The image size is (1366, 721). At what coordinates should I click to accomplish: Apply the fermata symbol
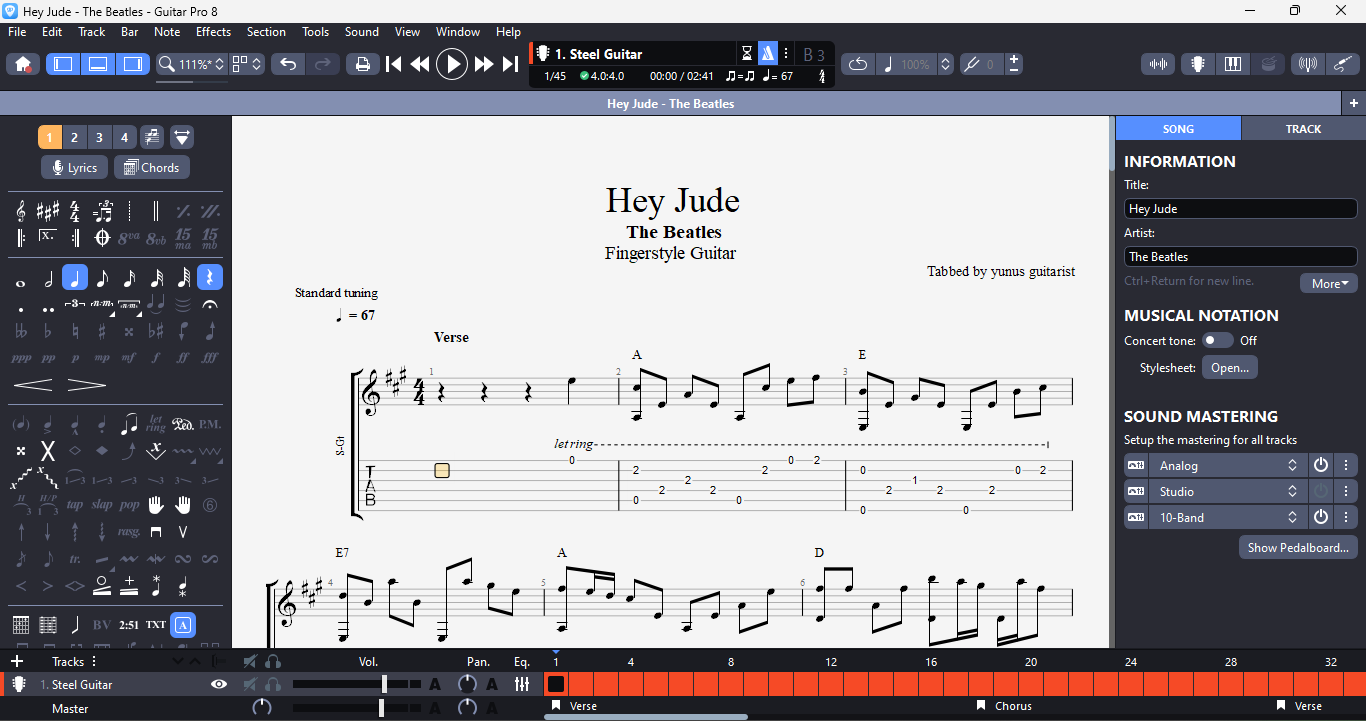click(210, 304)
